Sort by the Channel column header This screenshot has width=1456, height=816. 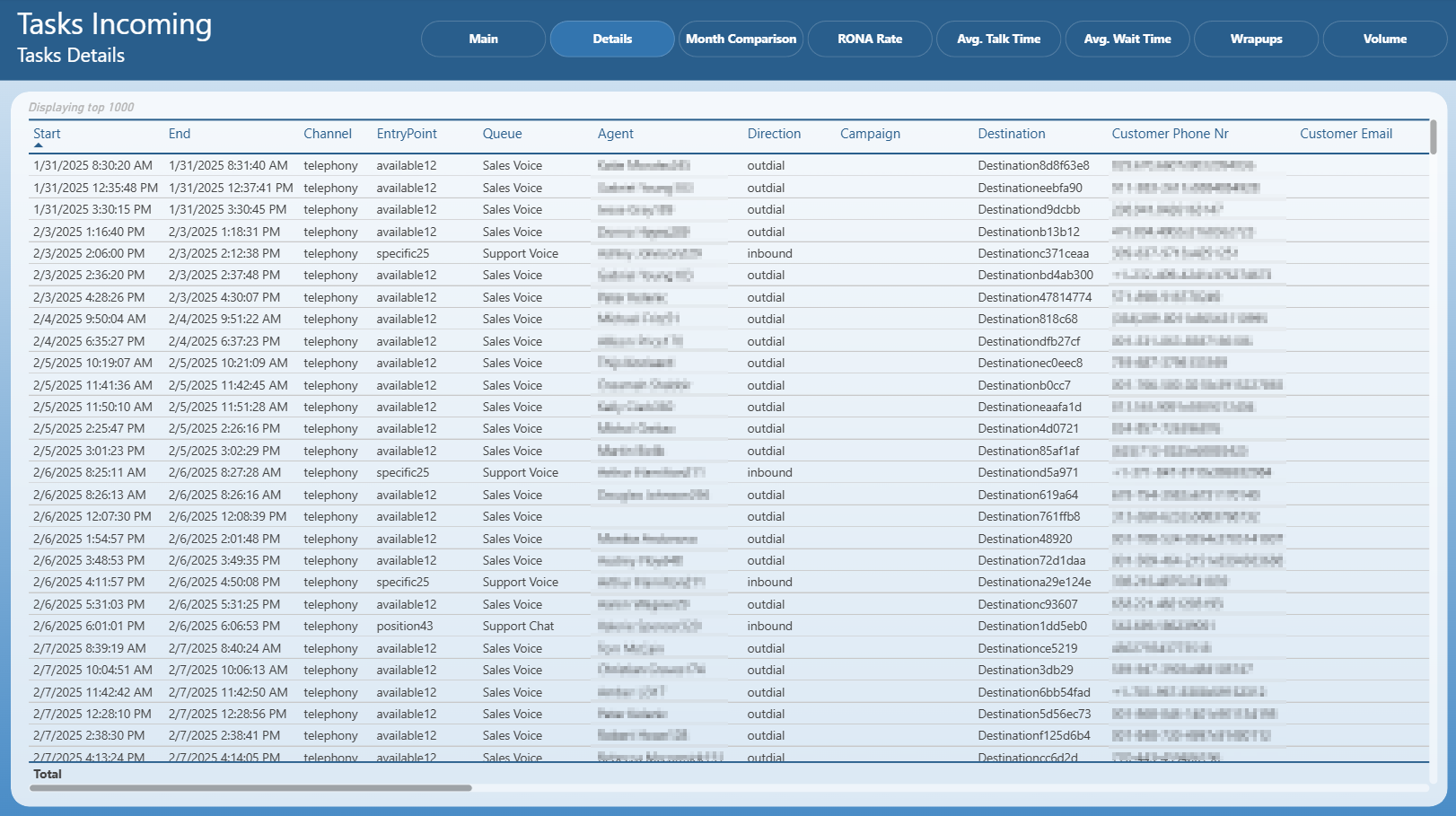(x=328, y=134)
